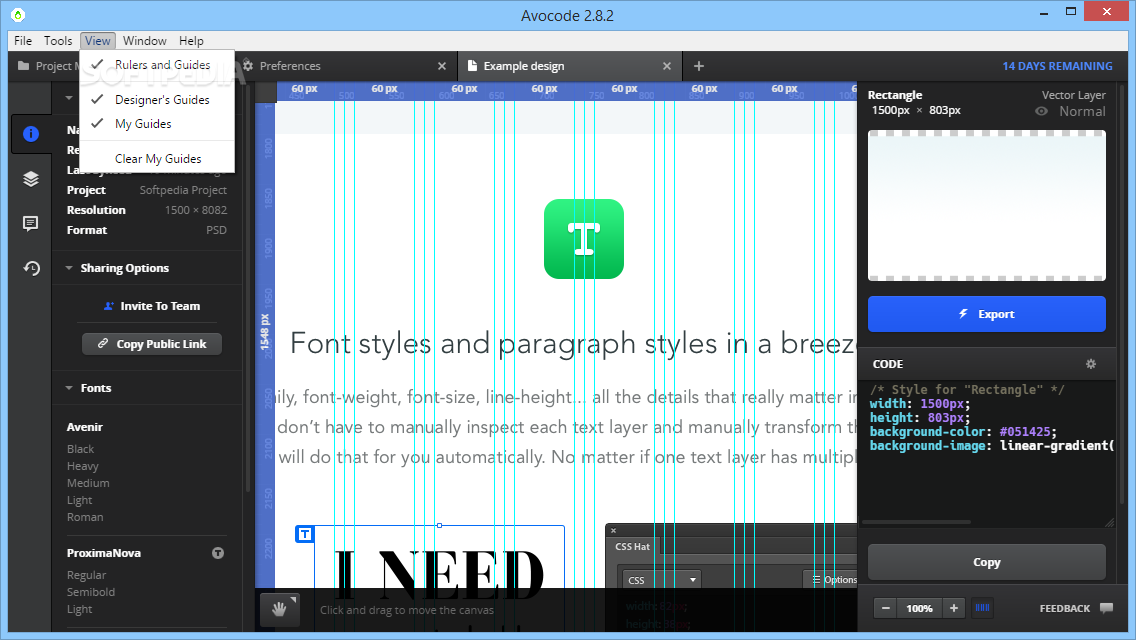Click the canvas headline about font styles

click(x=572, y=344)
